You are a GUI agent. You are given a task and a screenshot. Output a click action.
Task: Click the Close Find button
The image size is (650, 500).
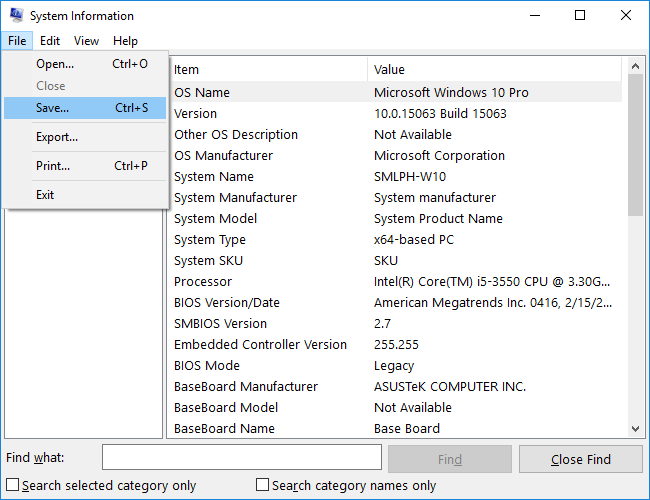coord(581,459)
